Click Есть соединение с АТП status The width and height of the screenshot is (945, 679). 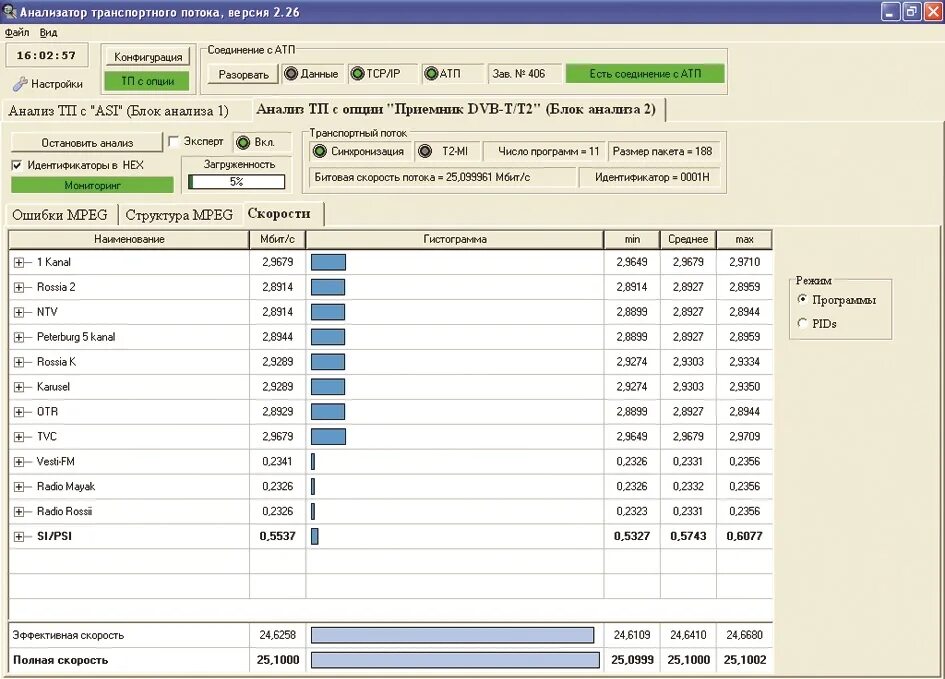(x=645, y=74)
